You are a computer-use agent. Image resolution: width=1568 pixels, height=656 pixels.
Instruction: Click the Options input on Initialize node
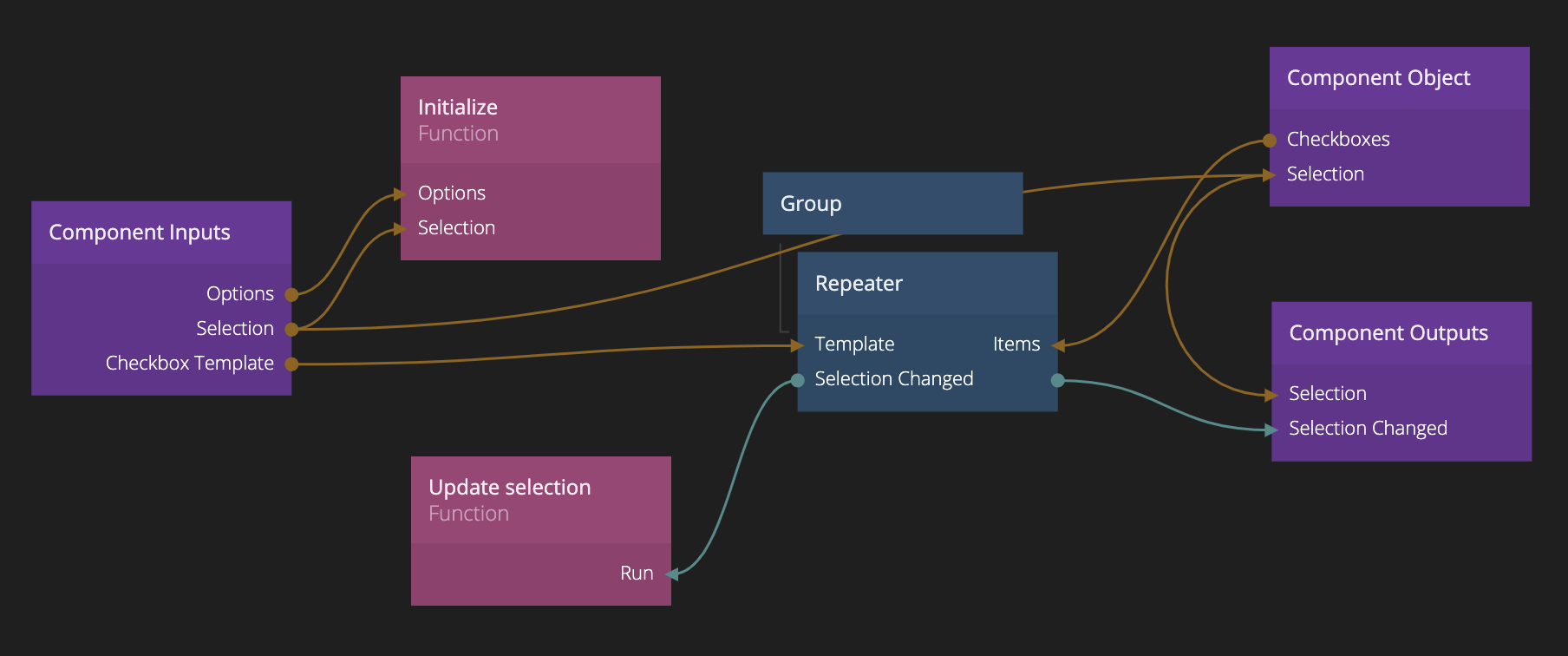tap(451, 194)
